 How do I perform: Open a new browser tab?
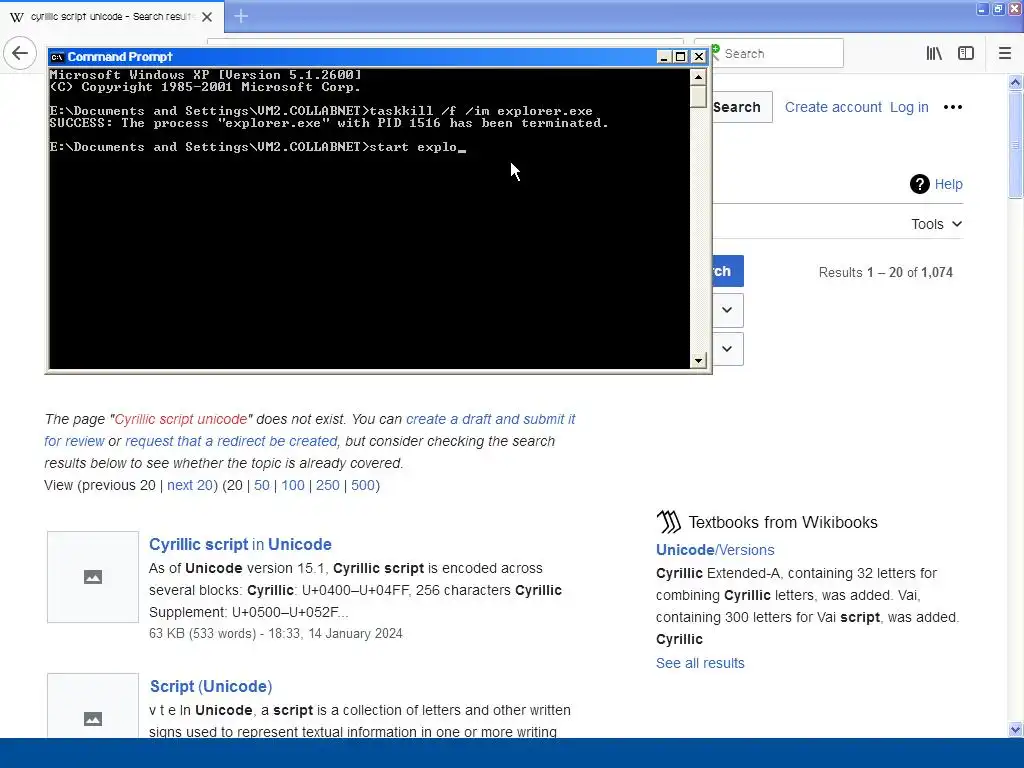(x=241, y=16)
